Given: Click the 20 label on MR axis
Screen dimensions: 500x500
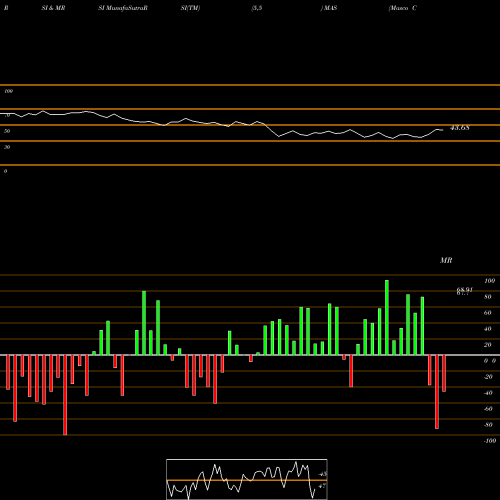Looking at the screenshot, I should [487, 345].
